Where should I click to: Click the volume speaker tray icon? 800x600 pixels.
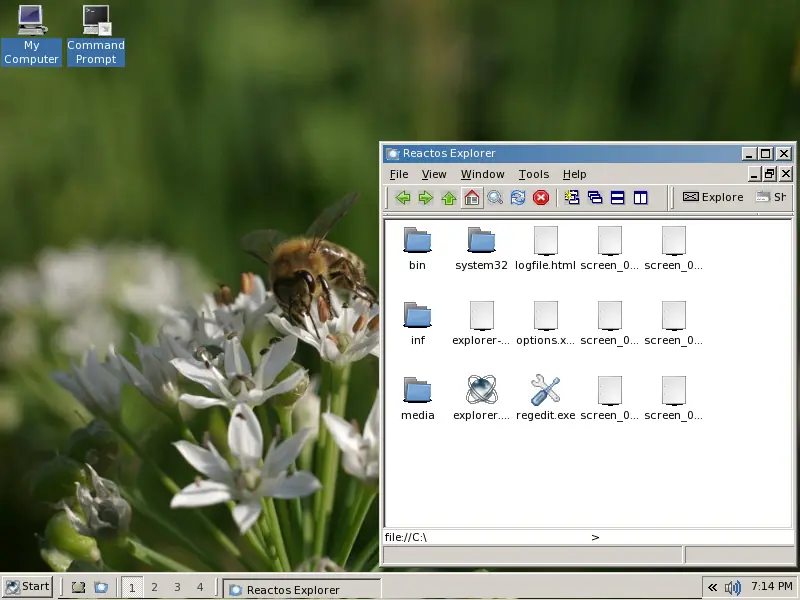(x=733, y=587)
